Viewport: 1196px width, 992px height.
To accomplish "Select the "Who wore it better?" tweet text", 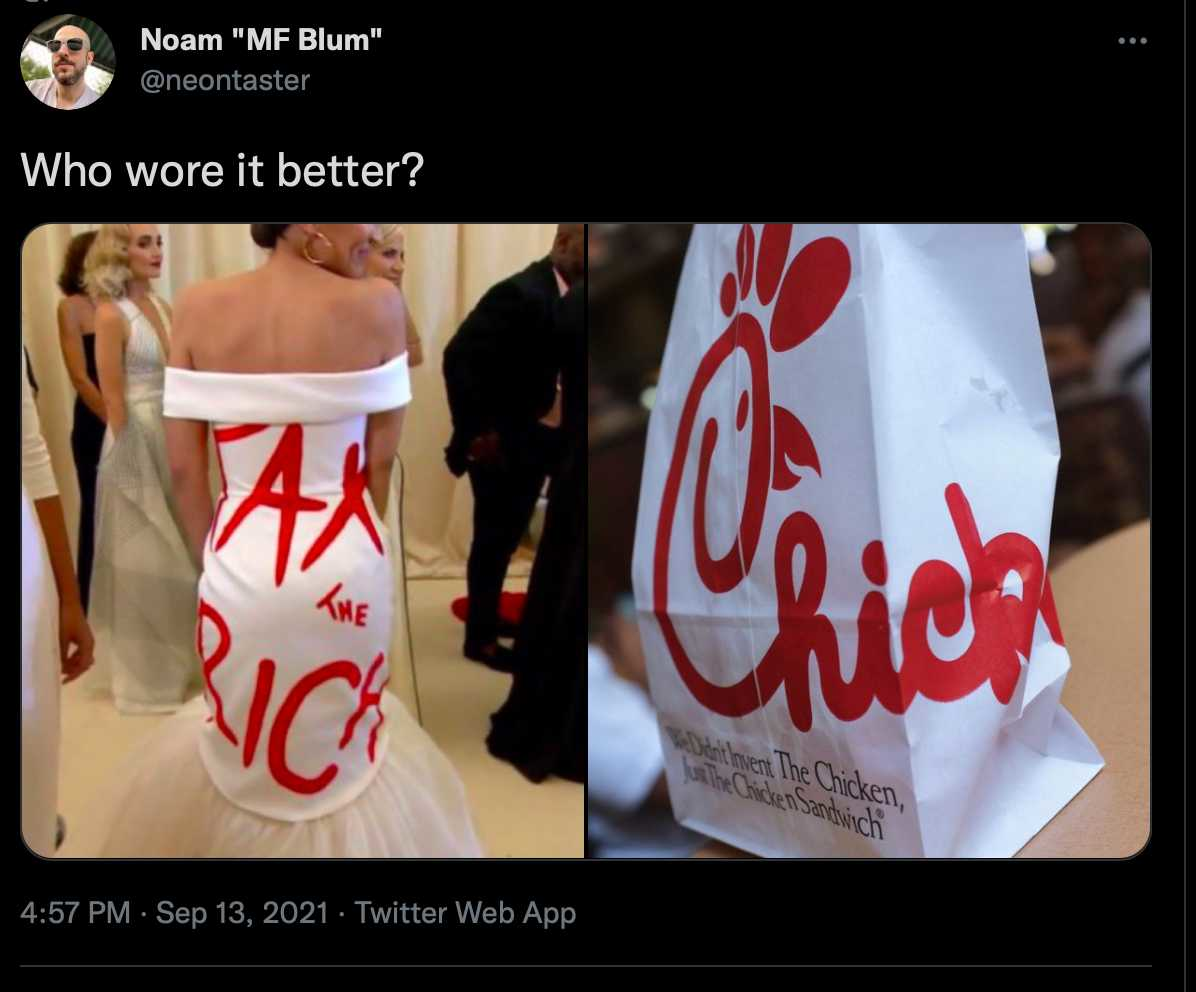I will pyautogui.click(x=222, y=169).
